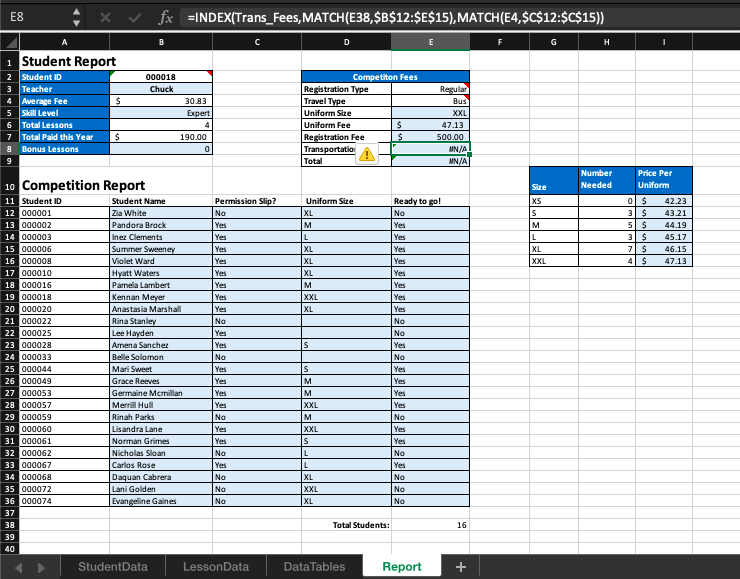Select column F header
Image resolution: width=740 pixels, height=579 pixels.
pyautogui.click(x=500, y=42)
